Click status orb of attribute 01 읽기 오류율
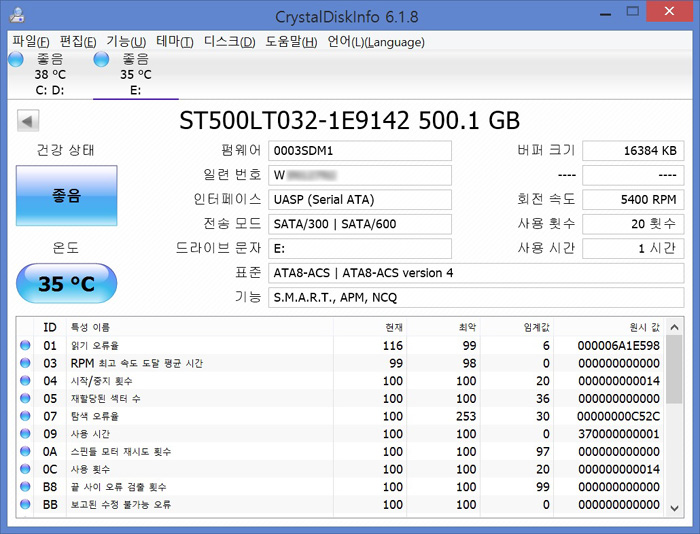 pos(25,345)
